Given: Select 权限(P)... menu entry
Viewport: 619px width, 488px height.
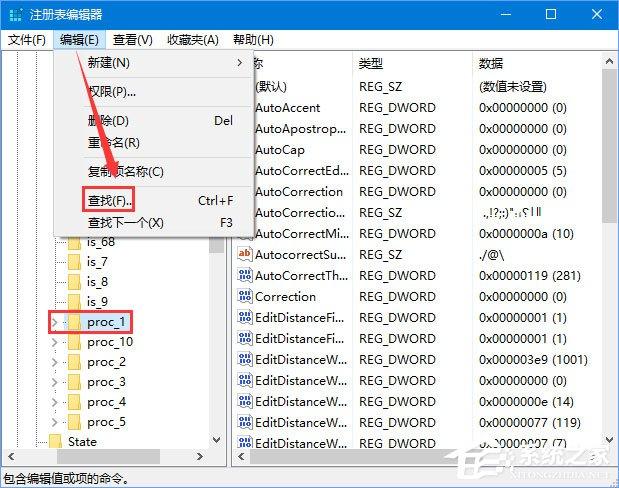Looking at the screenshot, I should pyautogui.click(x=154, y=92).
